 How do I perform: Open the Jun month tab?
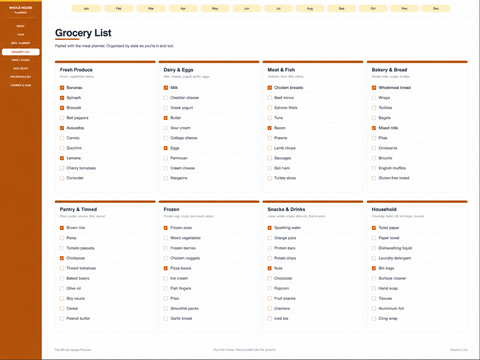pyautogui.click(x=247, y=8)
